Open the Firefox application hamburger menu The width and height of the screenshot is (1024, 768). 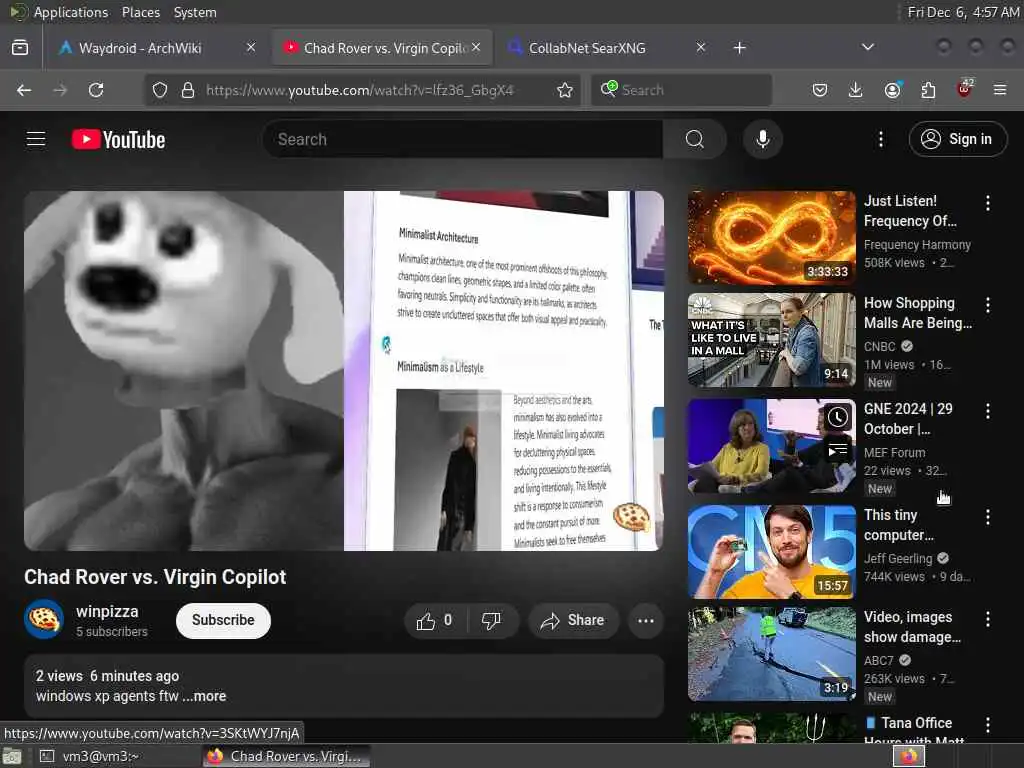coord(999,90)
